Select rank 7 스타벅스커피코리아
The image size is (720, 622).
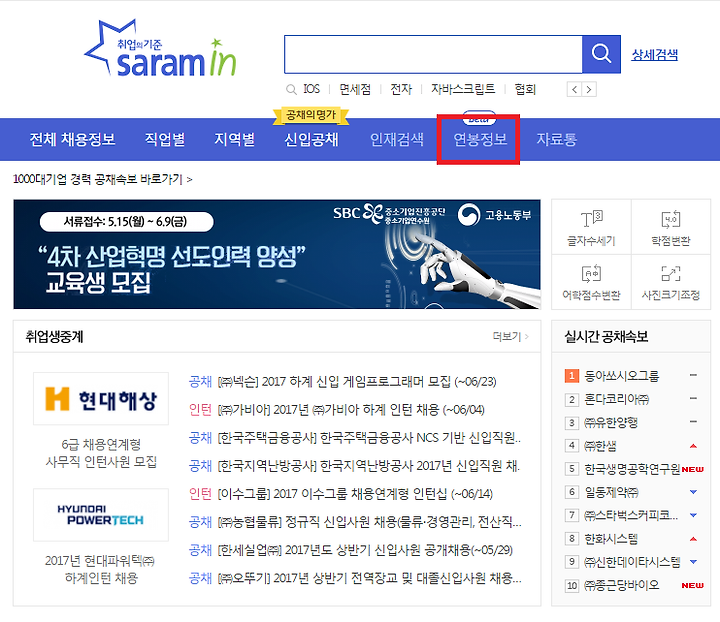[631, 515]
